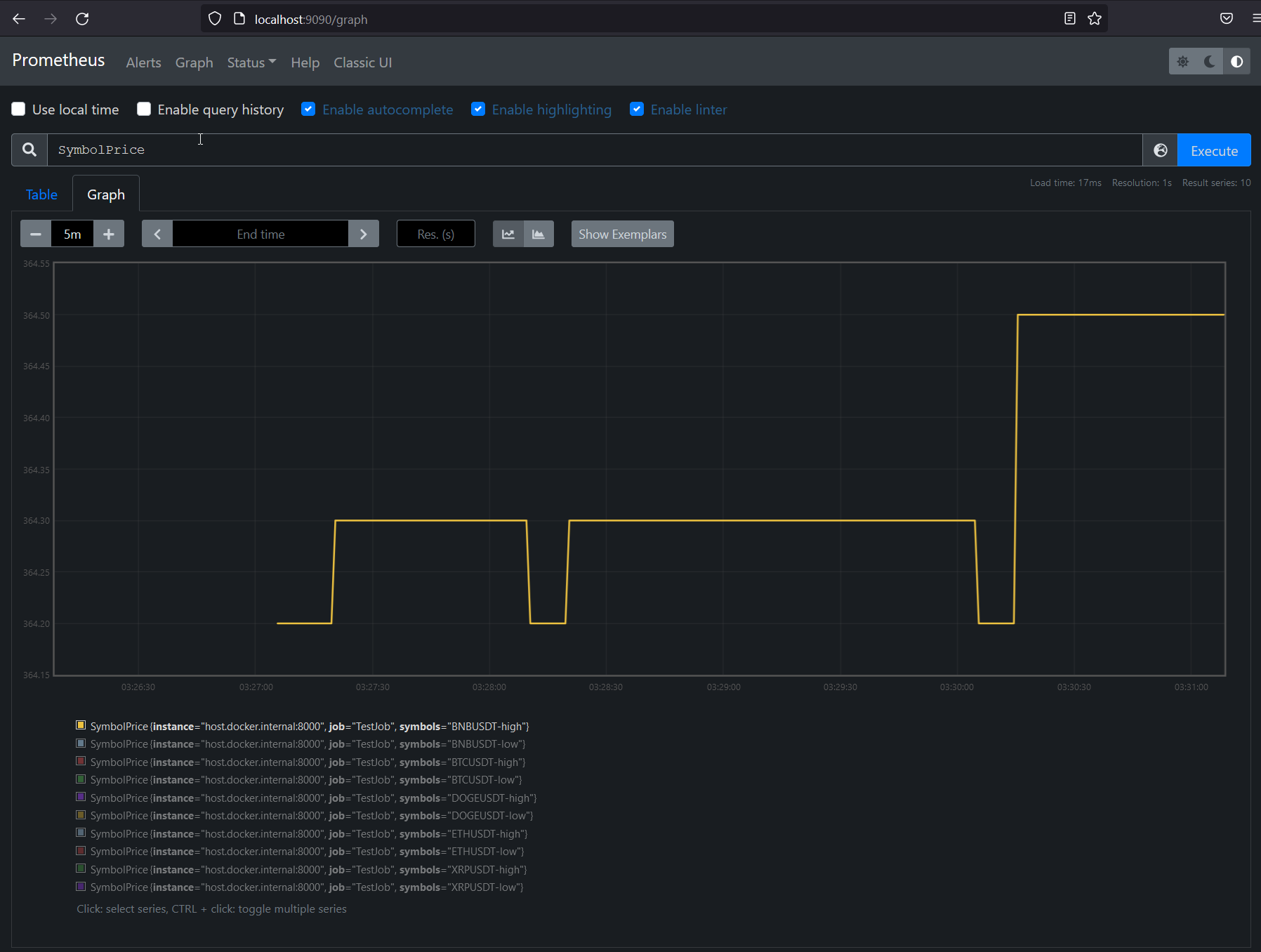1261x952 pixels.
Task: Select the auto theme contrast icon
Action: (x=1236, y=62)
